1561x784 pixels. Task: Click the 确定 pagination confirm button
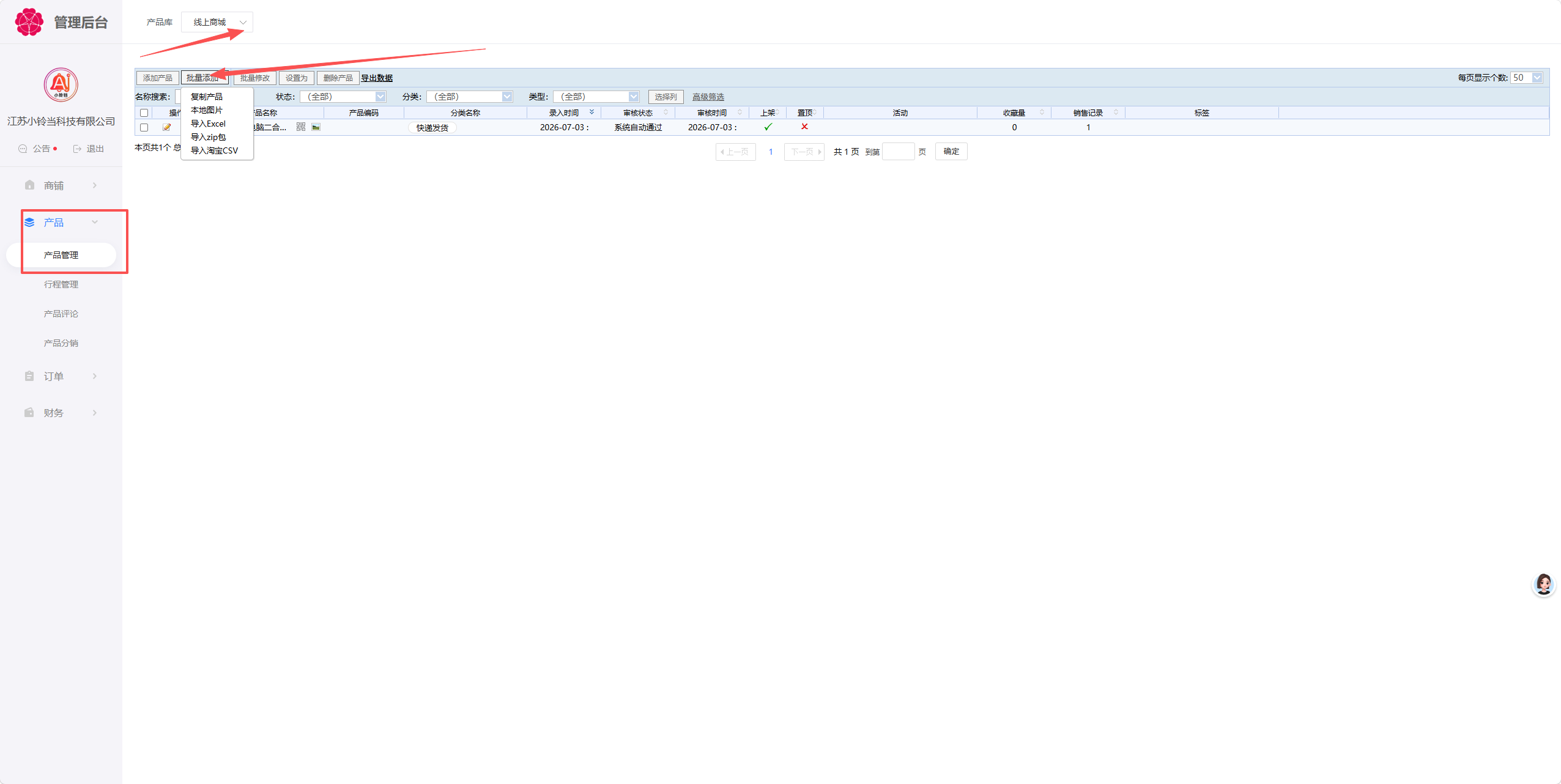(x=951, y=152)
